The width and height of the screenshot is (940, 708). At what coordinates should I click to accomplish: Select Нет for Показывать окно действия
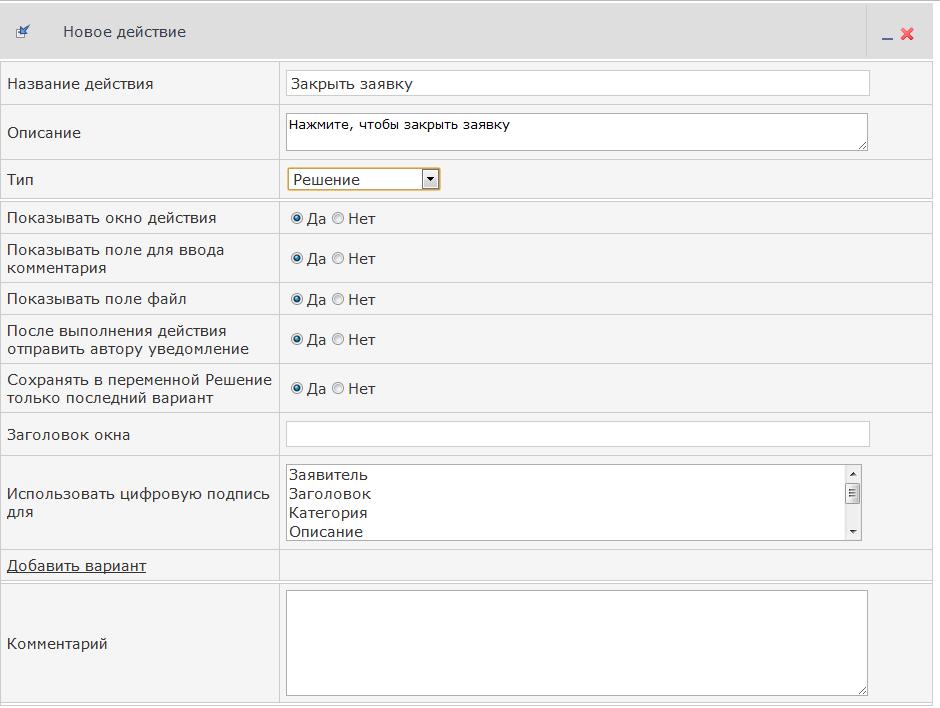pyautogui.click(x=338, y=218)
